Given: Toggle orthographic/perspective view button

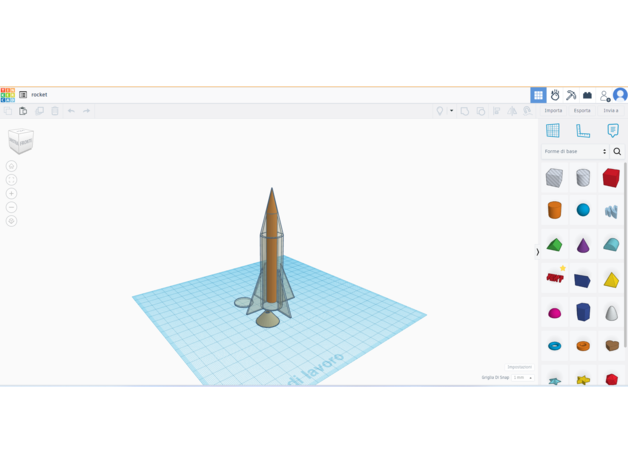Looking at the screenshot, I should click(x=11, y=221).
